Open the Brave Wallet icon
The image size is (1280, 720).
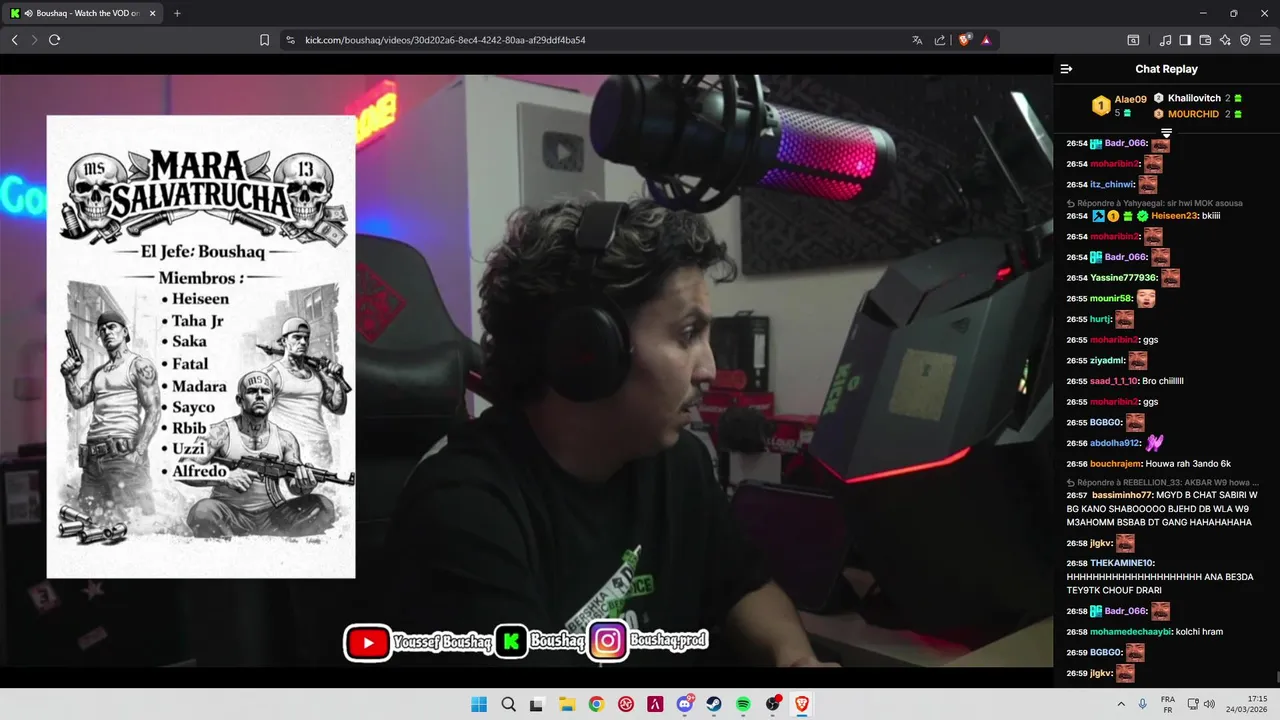pos(1205,40)
